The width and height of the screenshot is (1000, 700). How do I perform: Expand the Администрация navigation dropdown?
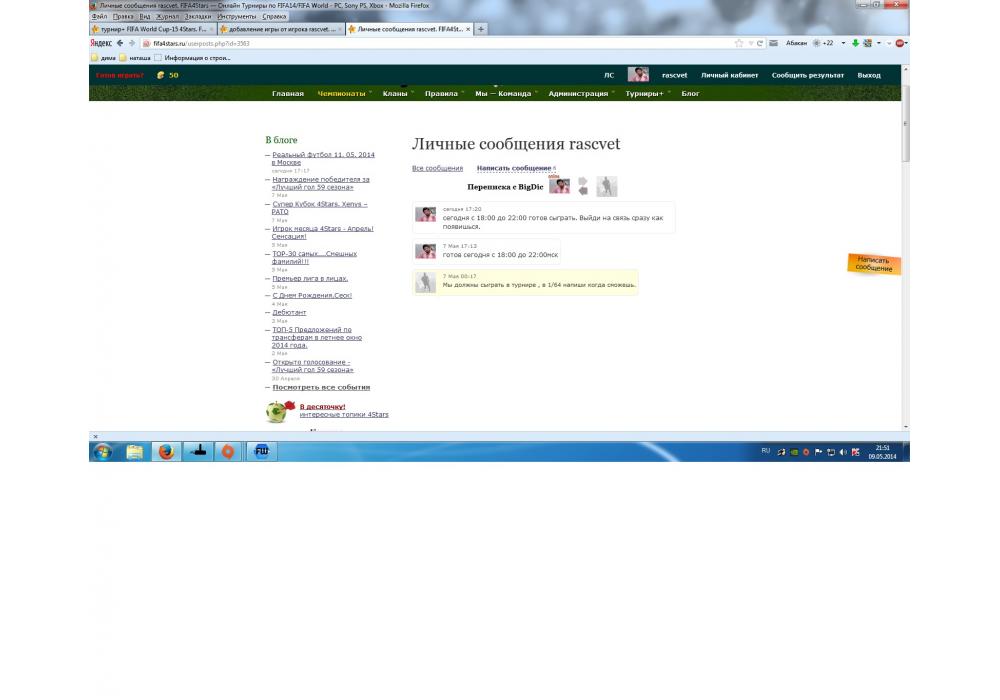580,93
